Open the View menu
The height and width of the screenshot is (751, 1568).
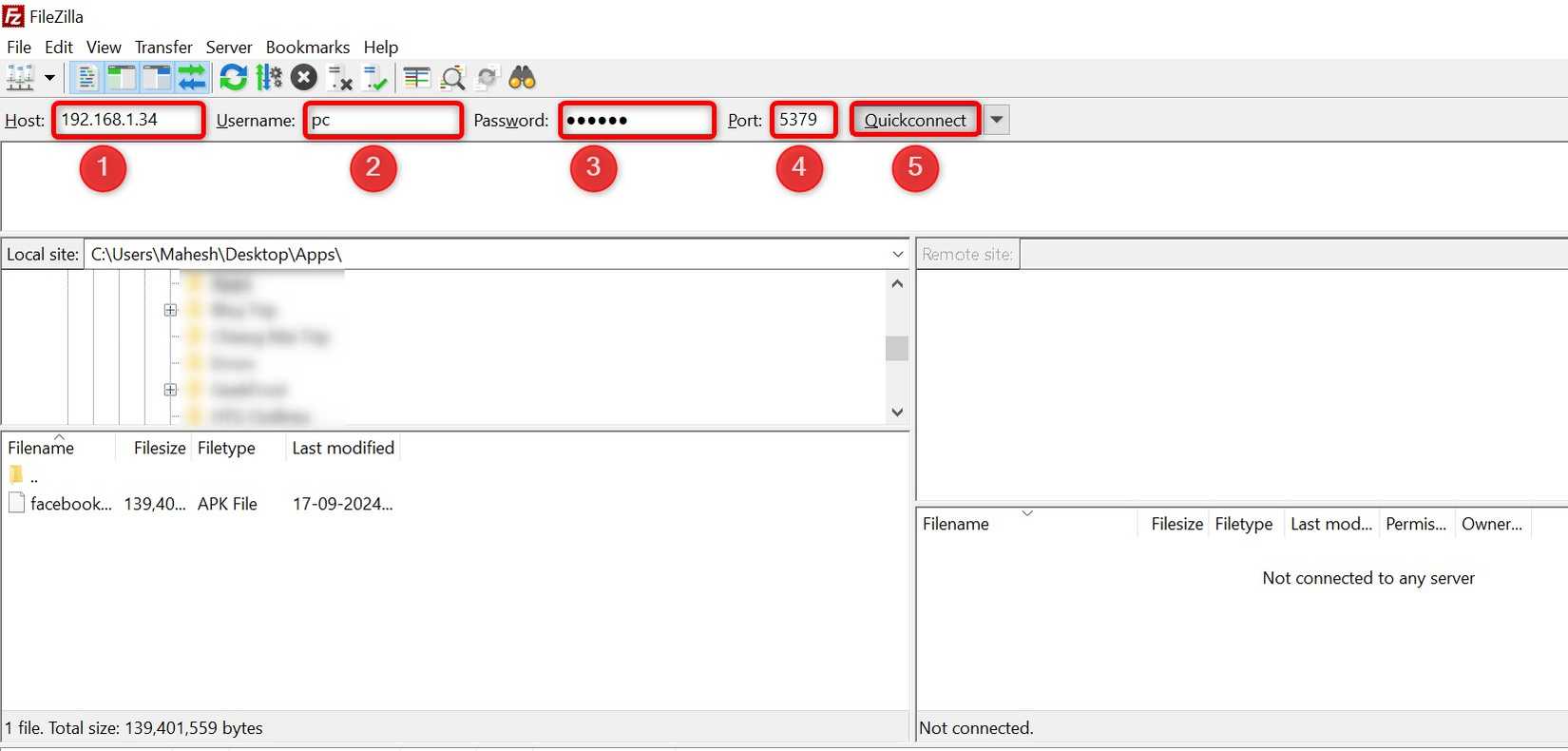(104, 47)
